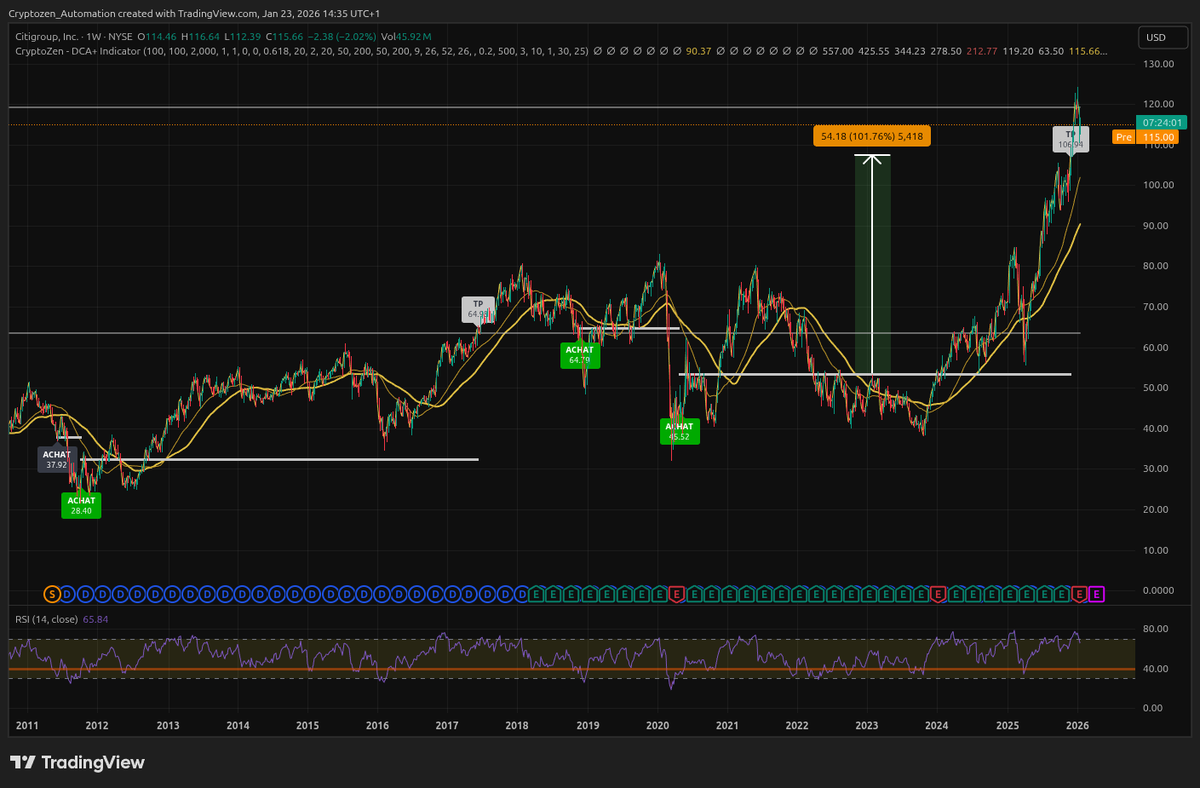Click the 10.00 price scale label
The height and width of the screenshot is (788, 1200).
1158,550
